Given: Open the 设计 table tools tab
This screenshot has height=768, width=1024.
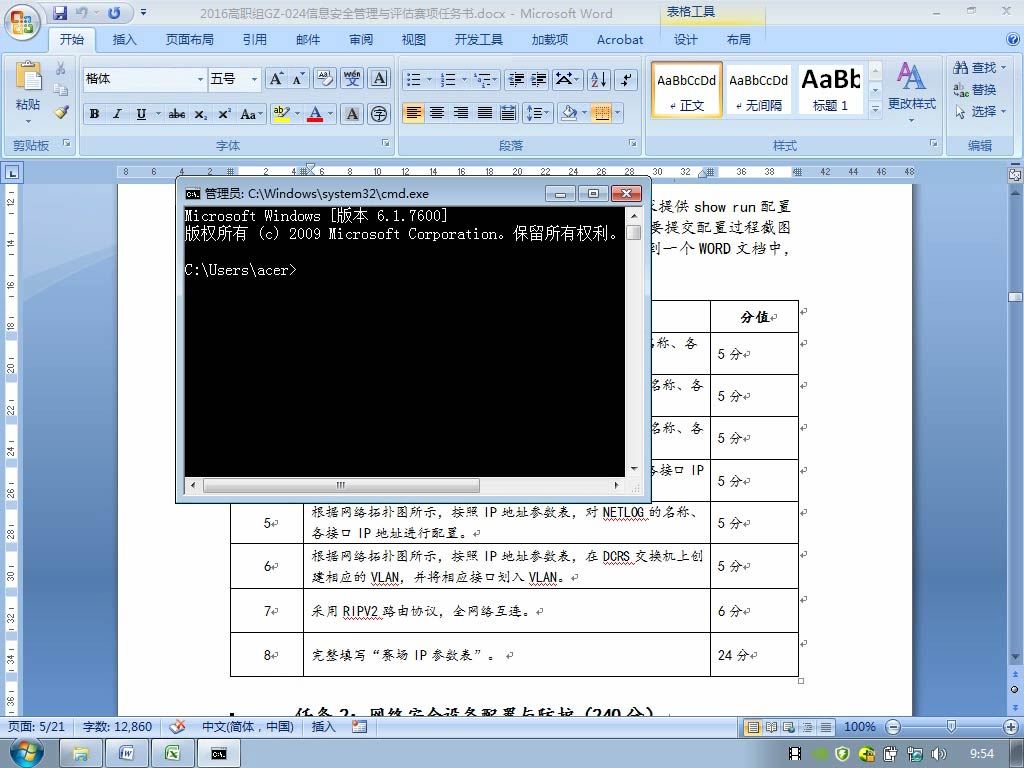Looking at the screenshot, I should (685, 40).
